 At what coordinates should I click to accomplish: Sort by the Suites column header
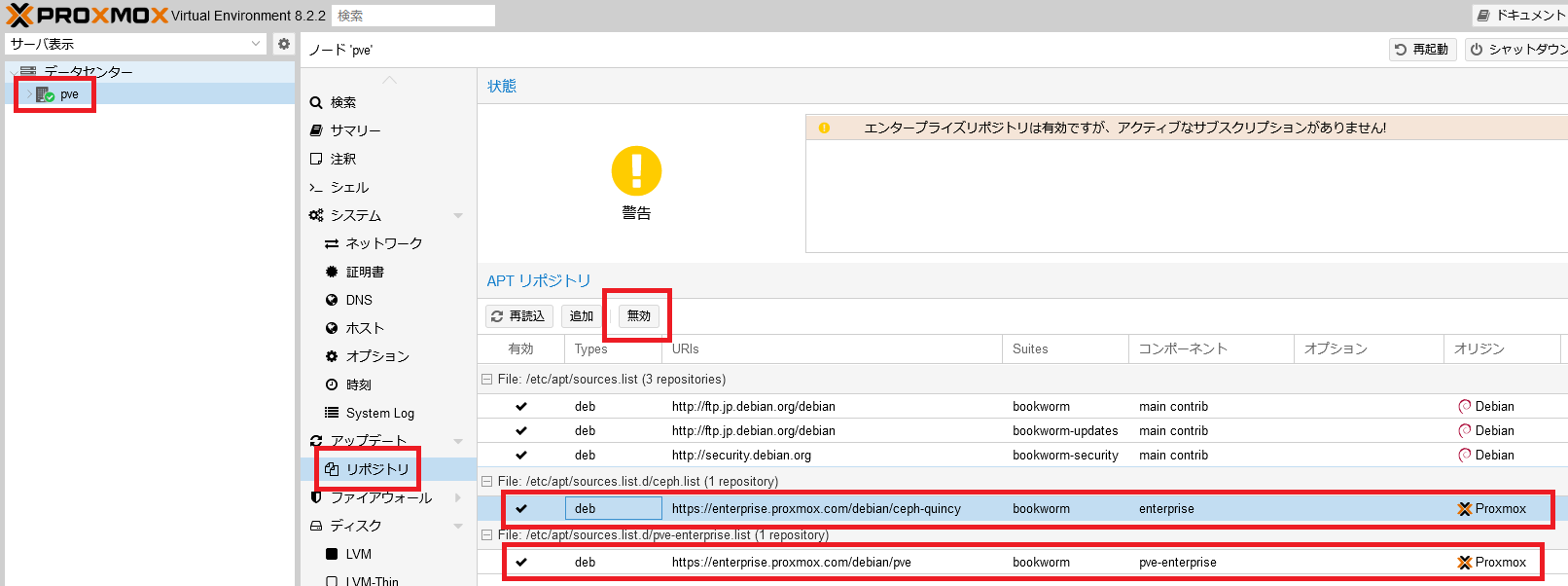1065,348
